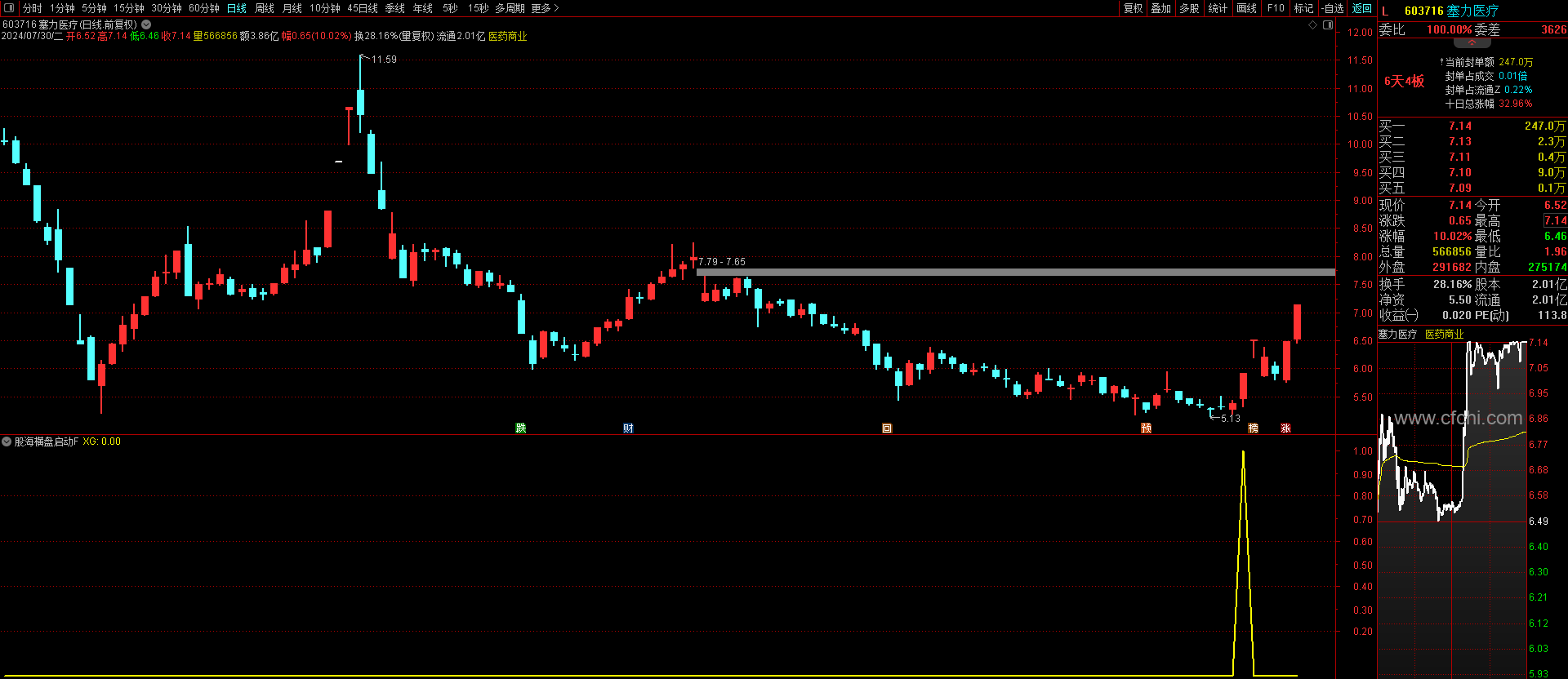The image size is (1568, 679).
Task: Click the 医药商业 sector link in the info line
Action: pos(508,37)
